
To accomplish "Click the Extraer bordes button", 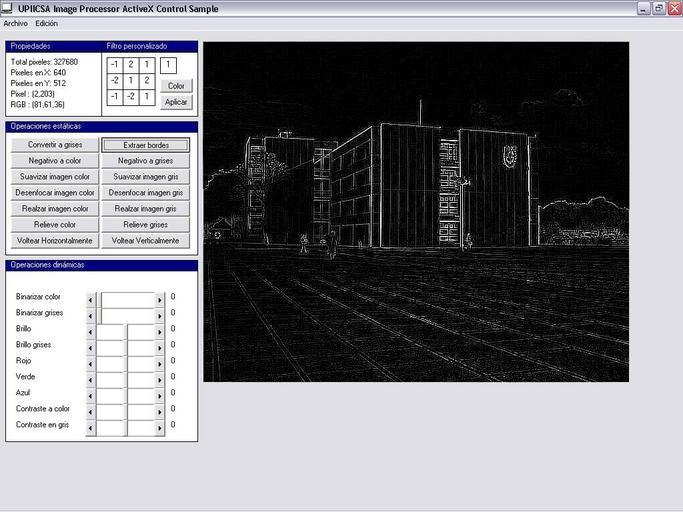I will (145, 145).
